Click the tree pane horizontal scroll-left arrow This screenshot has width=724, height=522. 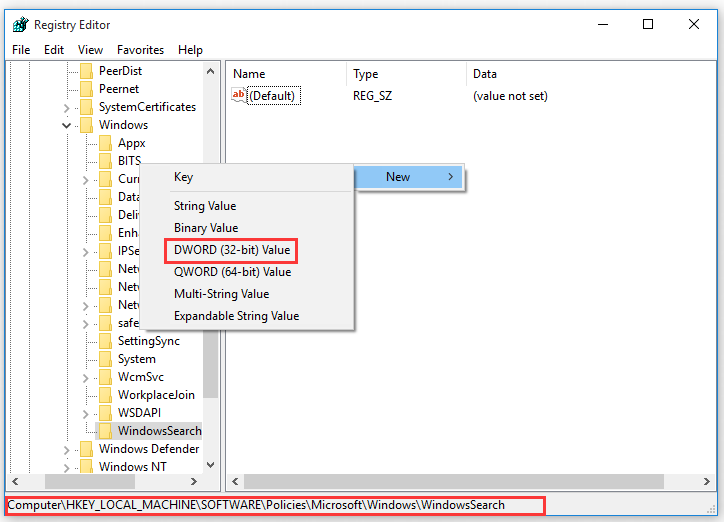(x=15, y=481)
